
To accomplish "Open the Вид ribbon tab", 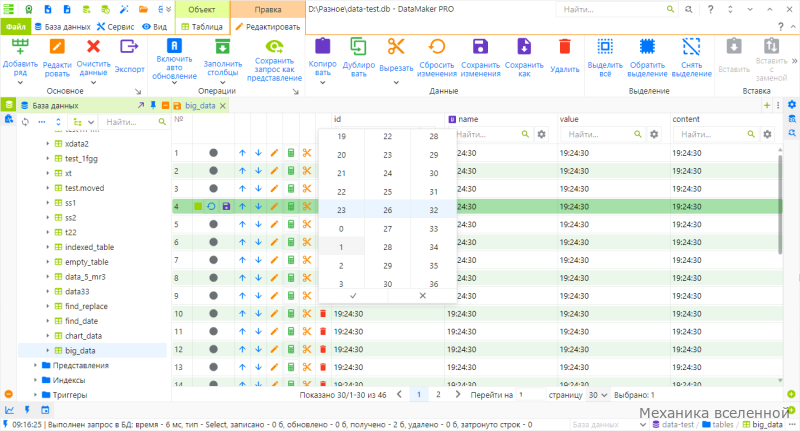I will tap(155, 27).
